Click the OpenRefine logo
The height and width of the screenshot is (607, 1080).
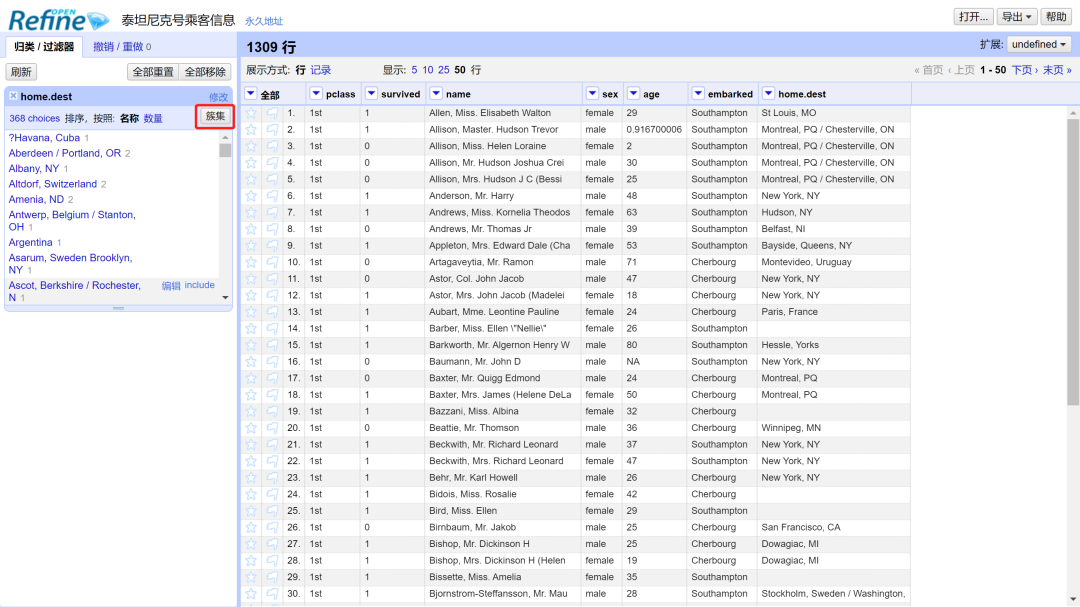click(59, 20)
